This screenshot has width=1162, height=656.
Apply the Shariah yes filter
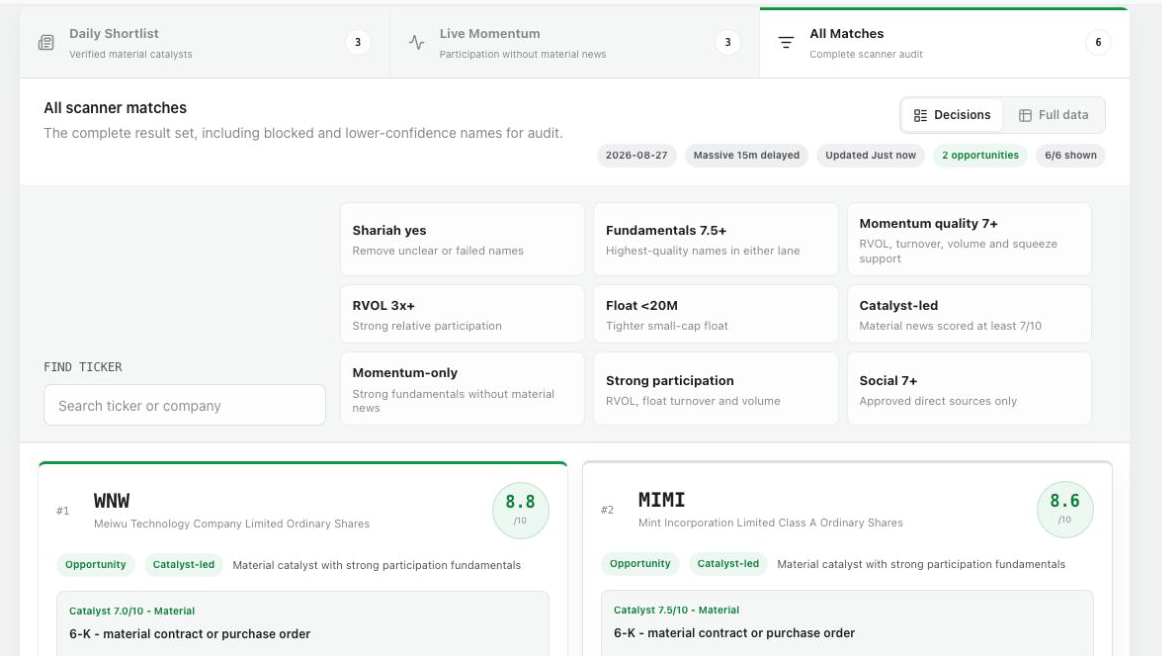point(462,239)
